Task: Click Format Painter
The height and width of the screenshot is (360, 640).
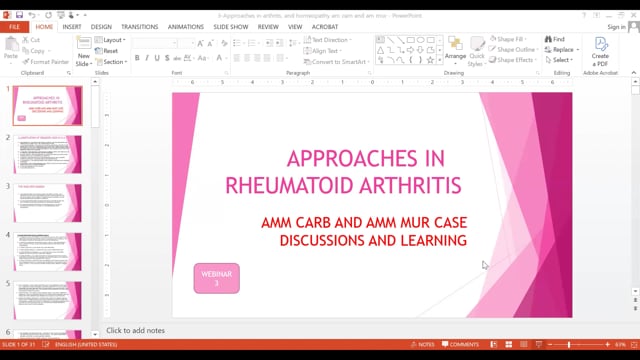Action: coord(46,62)
